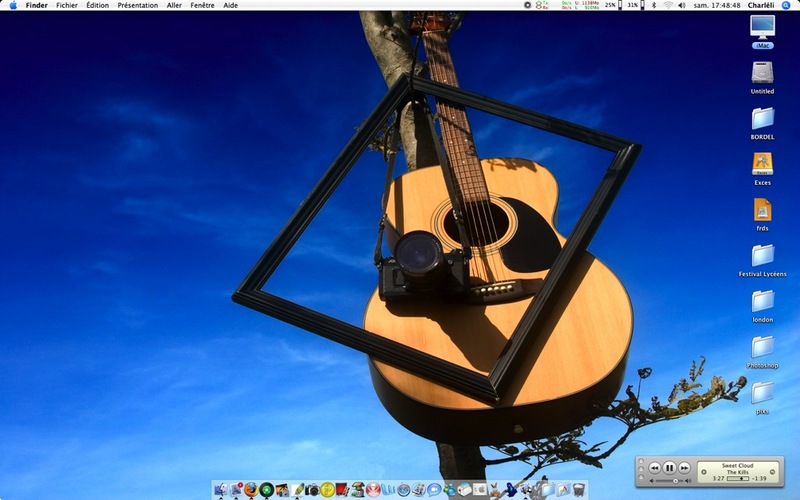Viewport: 800px width, 500px height.
Task: Open the Finder menu
Action: pos(37,5)
